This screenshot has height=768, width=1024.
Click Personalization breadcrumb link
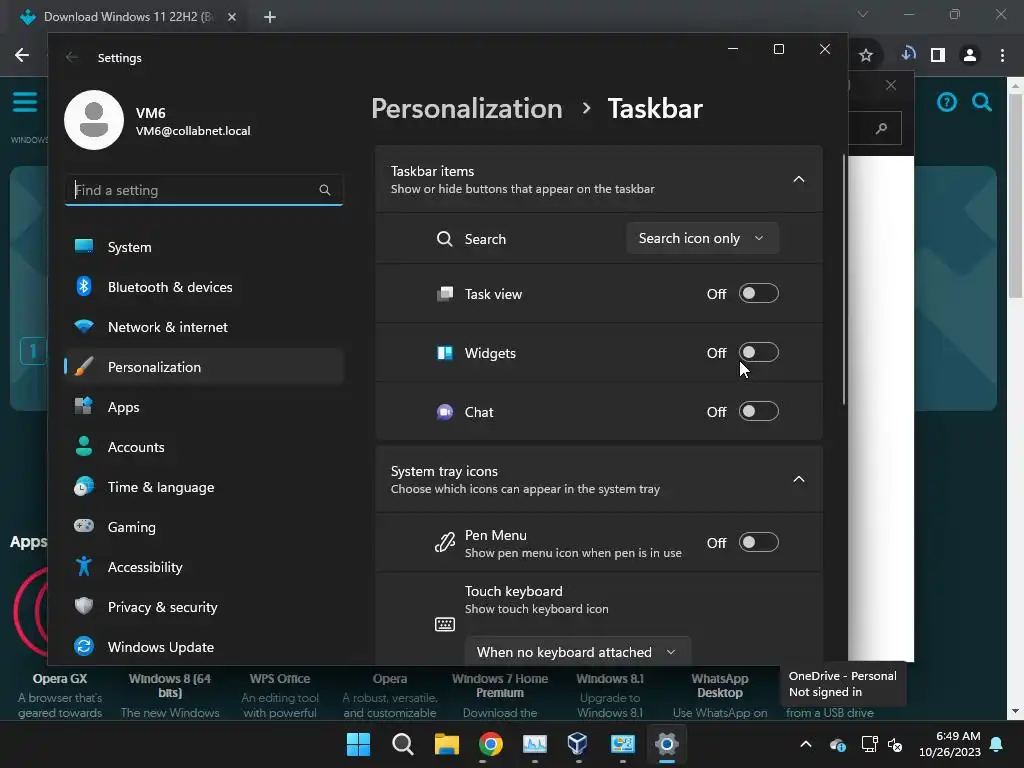click(467, 108)
